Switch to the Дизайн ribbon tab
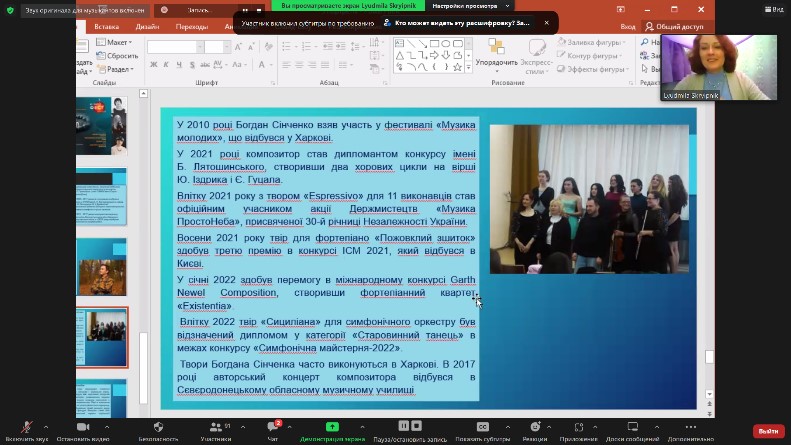 click(147, 26)
